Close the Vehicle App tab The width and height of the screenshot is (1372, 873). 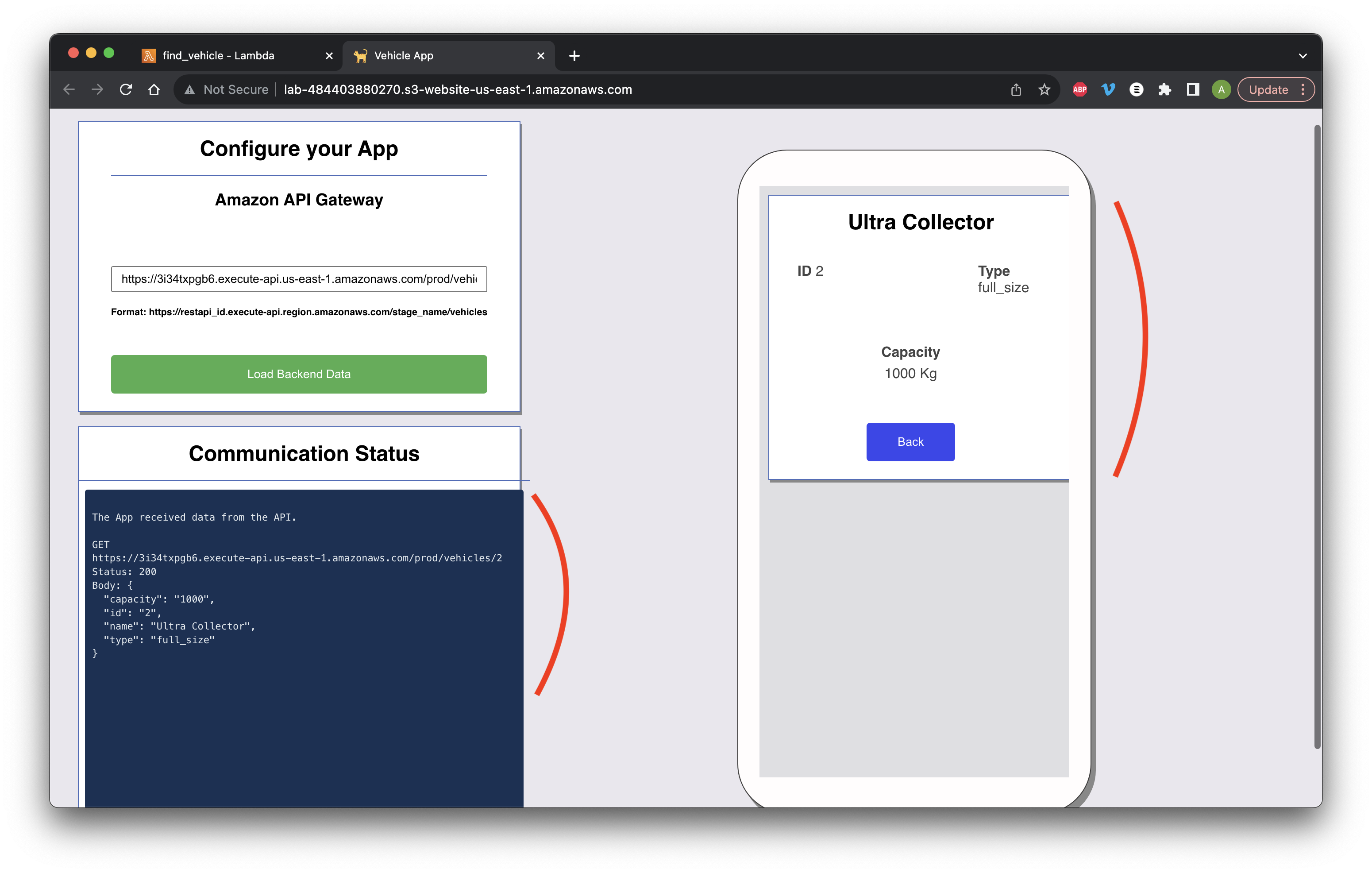coord(541,56)
